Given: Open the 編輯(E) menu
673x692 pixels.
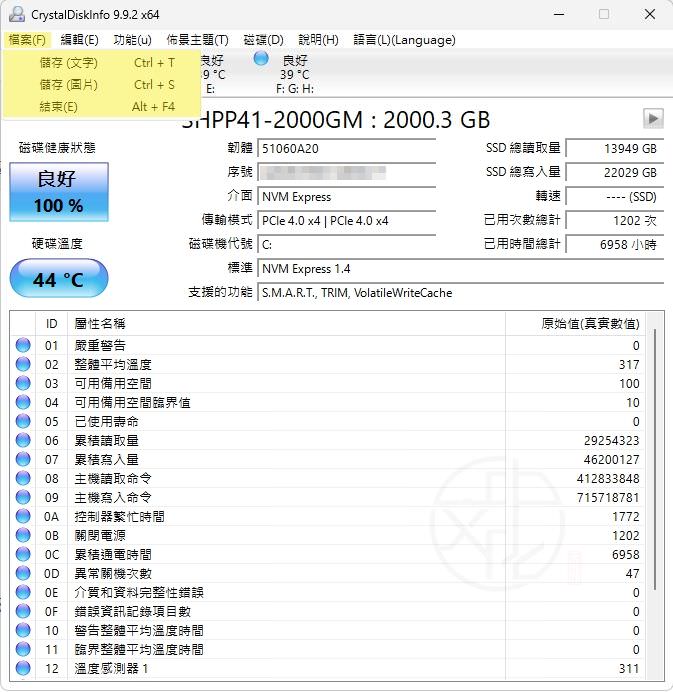Looking at the screenshot, I should pyautogui.click(x=79, y=40).
